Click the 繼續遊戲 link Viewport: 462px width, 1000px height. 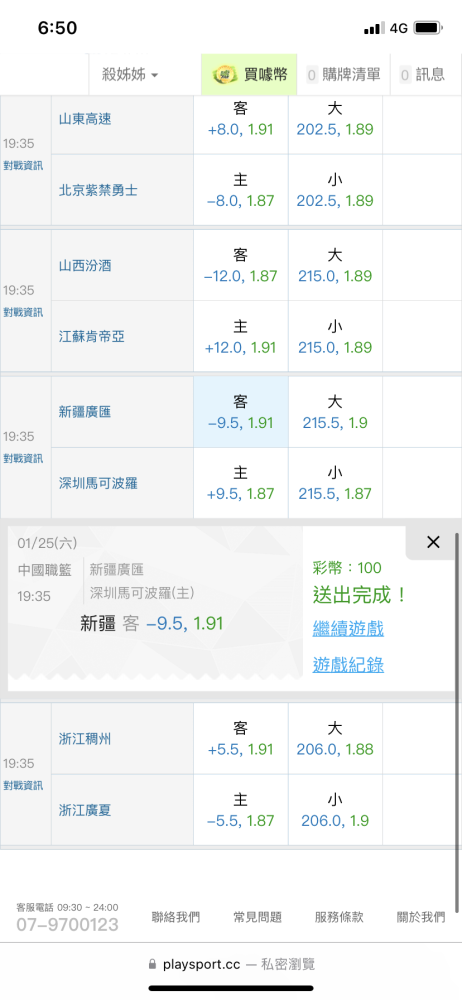[348, 629]
